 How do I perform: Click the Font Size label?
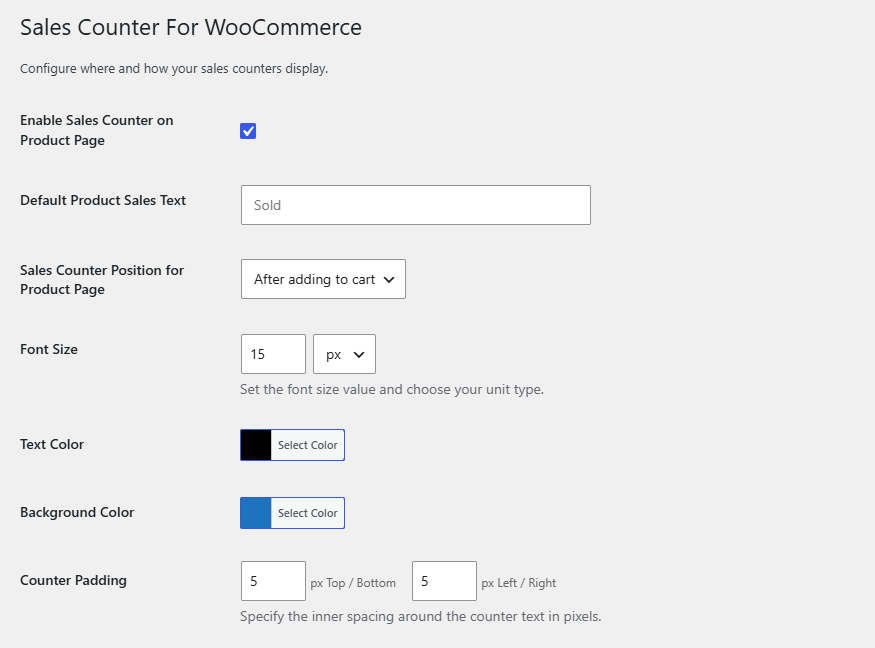click(49, 349)
